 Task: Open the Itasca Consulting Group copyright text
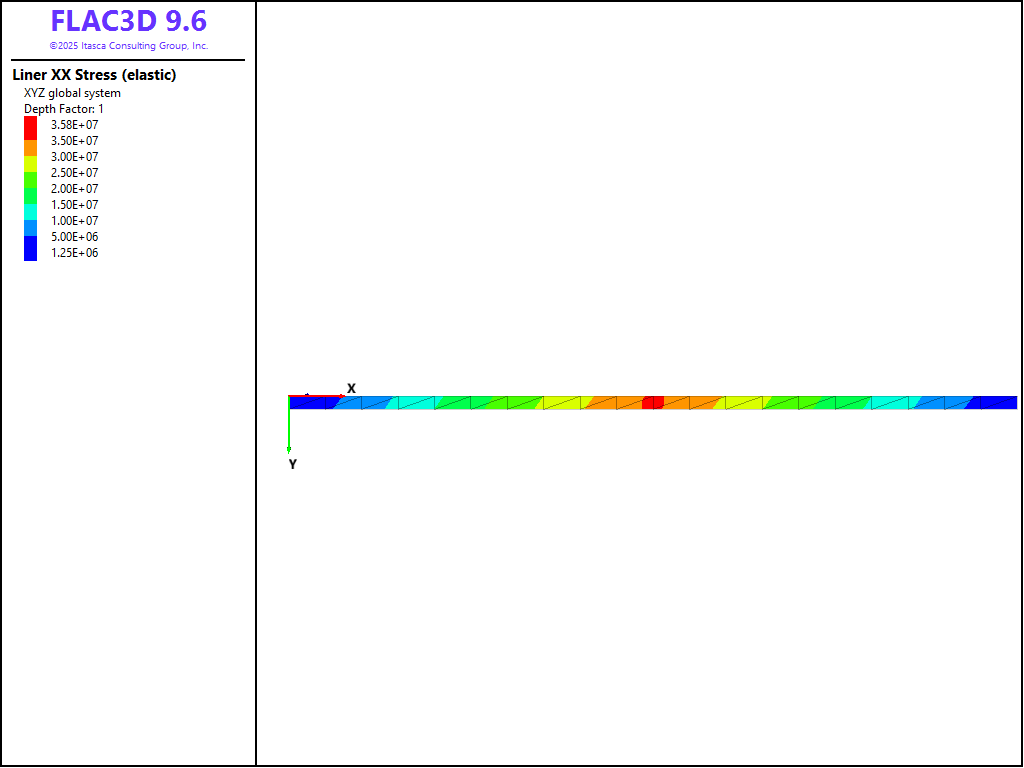pos(129,46)
